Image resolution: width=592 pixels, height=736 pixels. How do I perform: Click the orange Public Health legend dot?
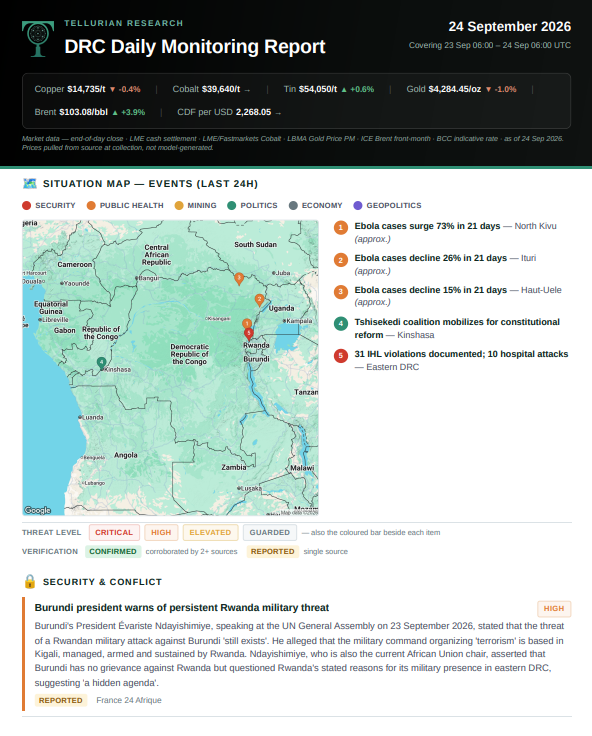(91, 205)
